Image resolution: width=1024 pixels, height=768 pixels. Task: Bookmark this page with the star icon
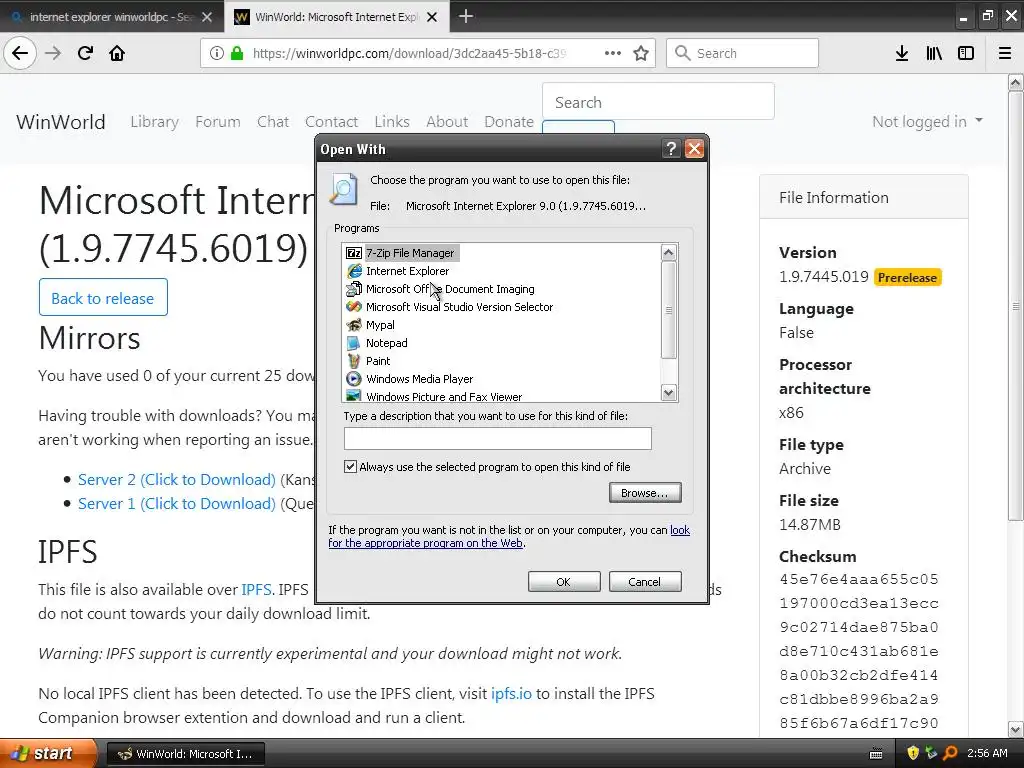[641, 53]
